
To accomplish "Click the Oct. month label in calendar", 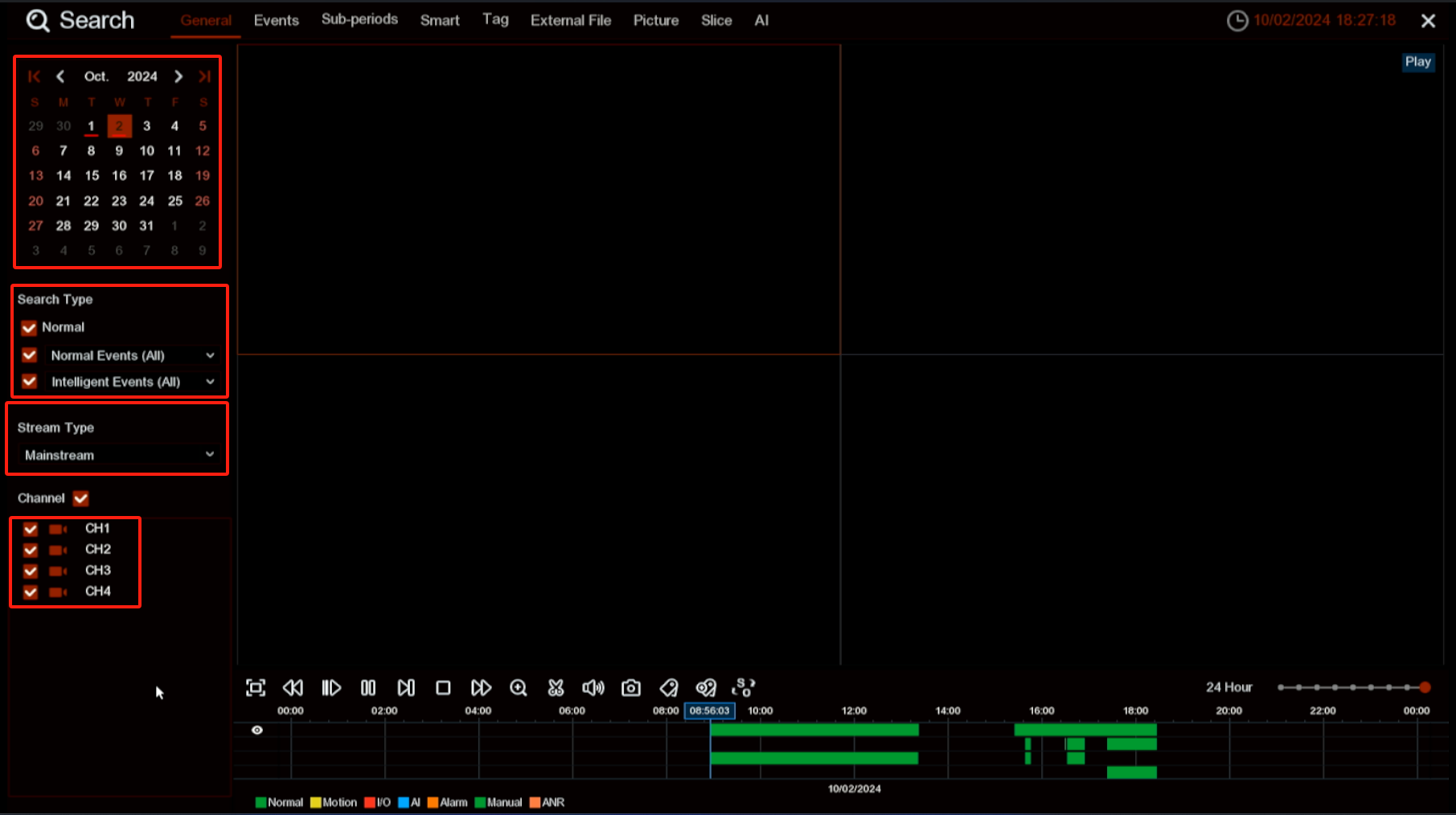I will pos(96,76).
